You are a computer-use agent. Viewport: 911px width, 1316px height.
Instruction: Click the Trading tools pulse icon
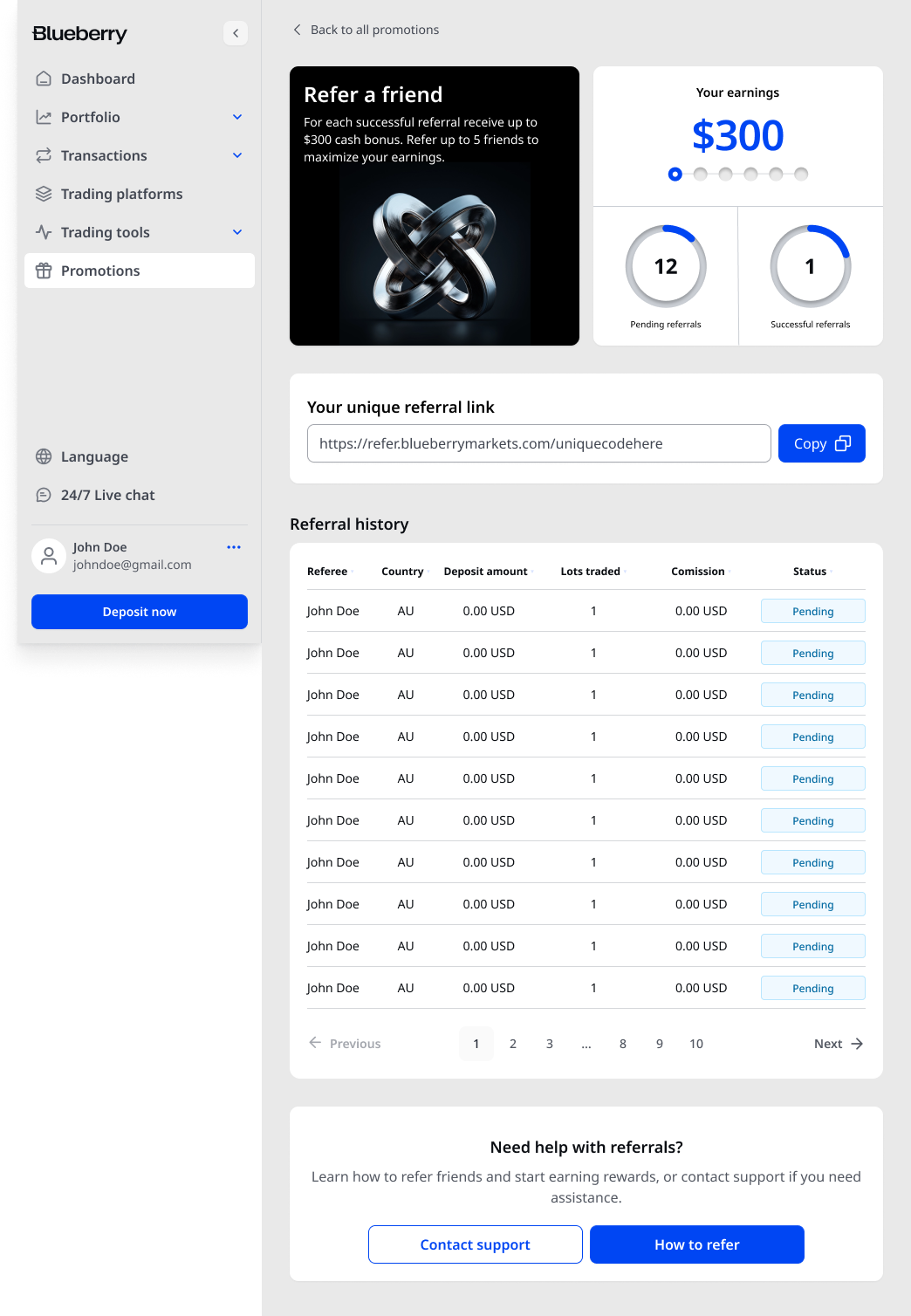(44, 232)
